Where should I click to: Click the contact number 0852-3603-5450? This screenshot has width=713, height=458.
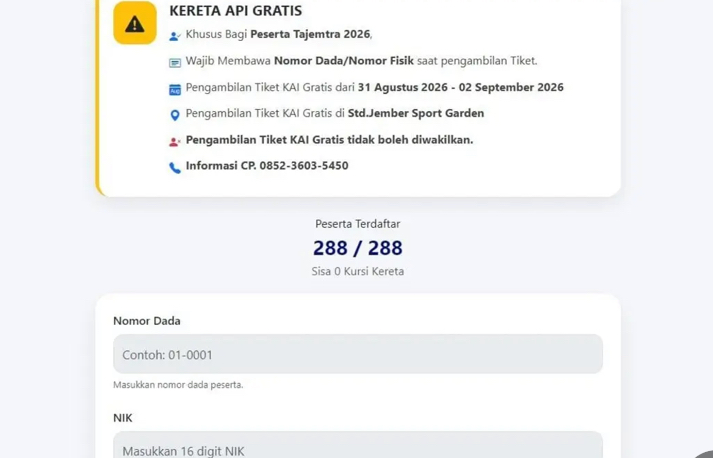(x=304, y=166)
